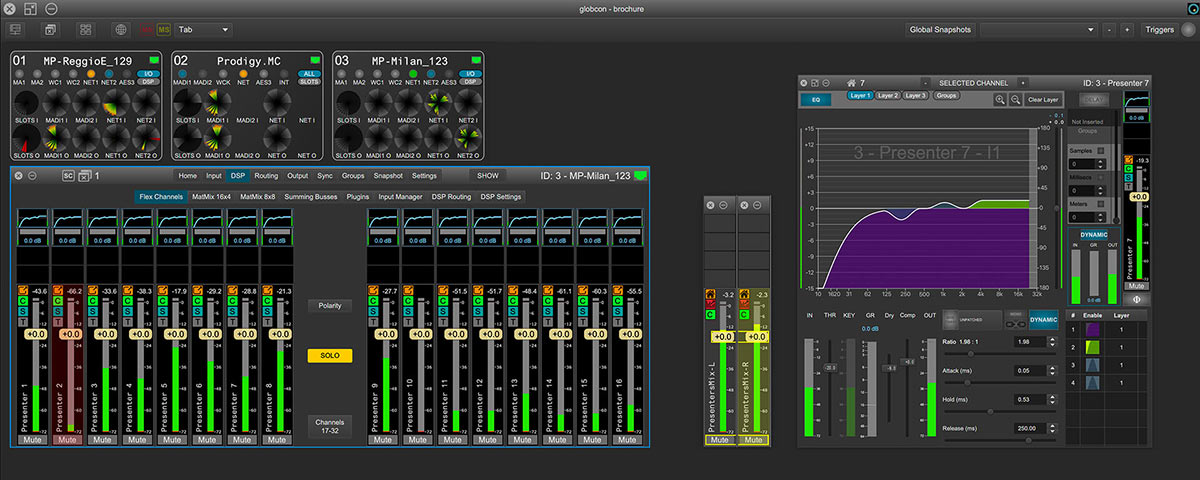Click the yellow MS icon in toolbar
Image resolution: width=1200 pixels, height=480 pixels.
tap(163, 30)
